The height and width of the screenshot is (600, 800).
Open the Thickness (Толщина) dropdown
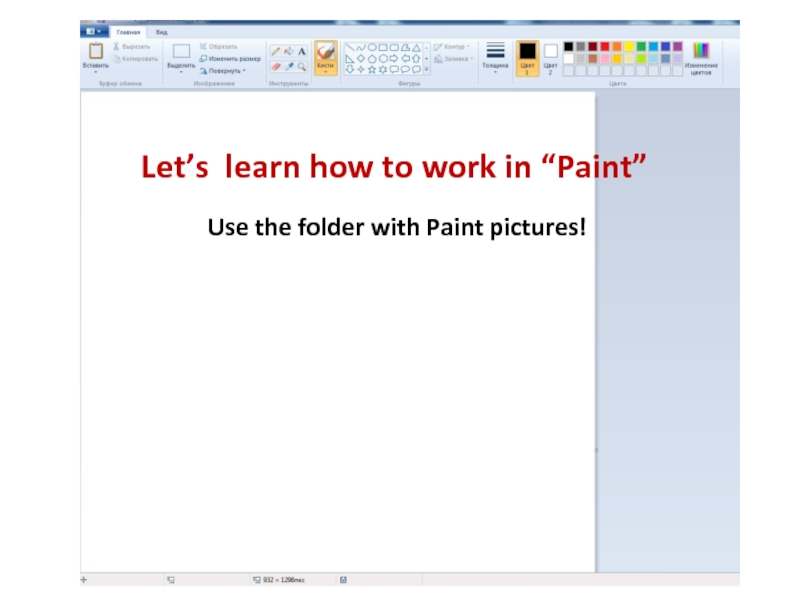(x=495, y=58)
